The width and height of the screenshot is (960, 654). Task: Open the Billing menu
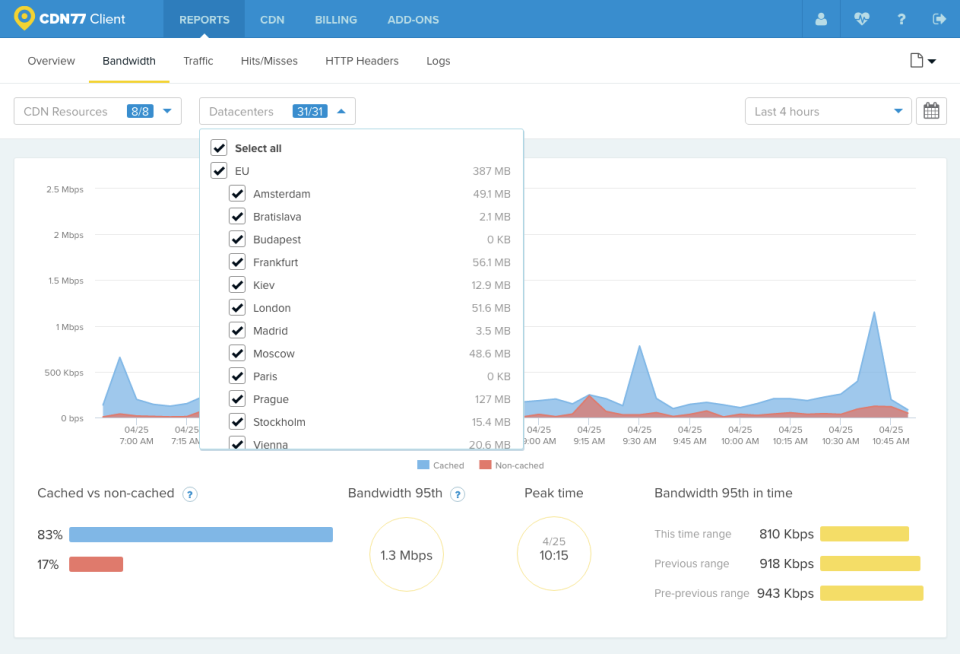336,19
